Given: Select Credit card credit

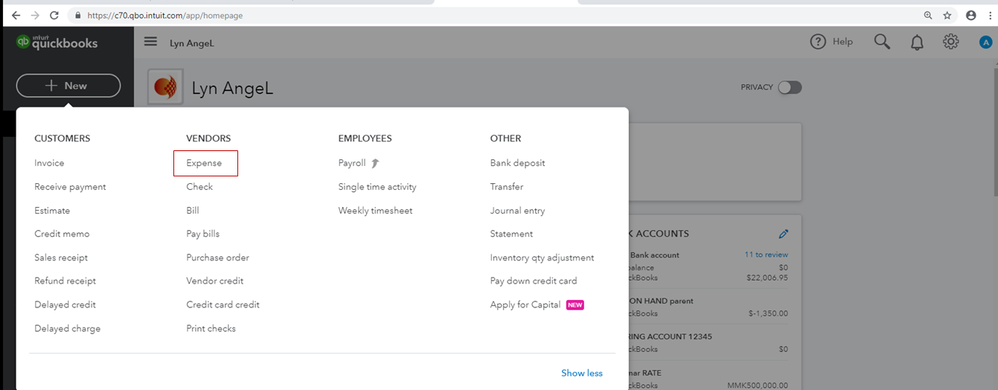Looking at the screenshot, I should [x=223, y=305].
